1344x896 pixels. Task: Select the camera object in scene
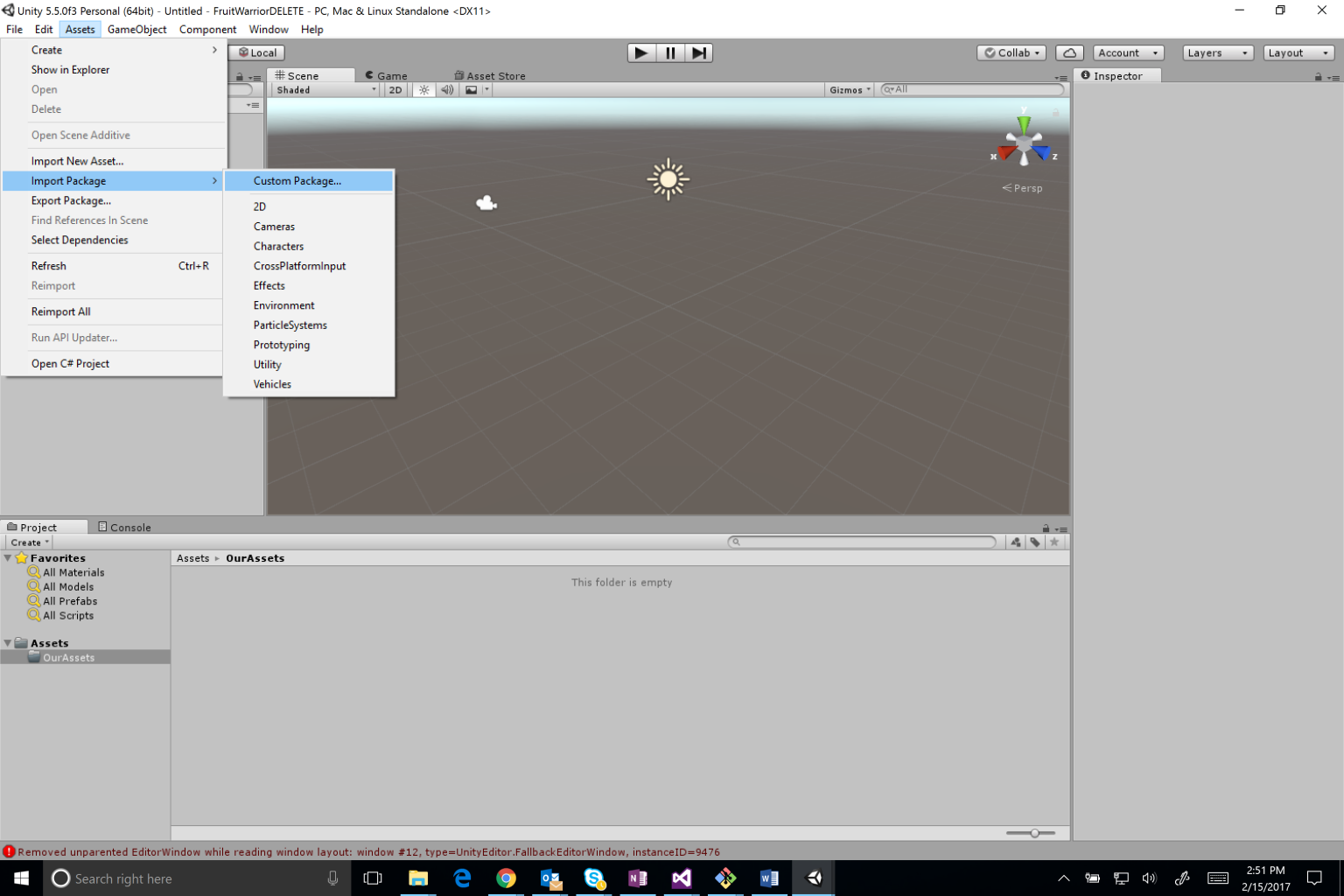point(486,204)
